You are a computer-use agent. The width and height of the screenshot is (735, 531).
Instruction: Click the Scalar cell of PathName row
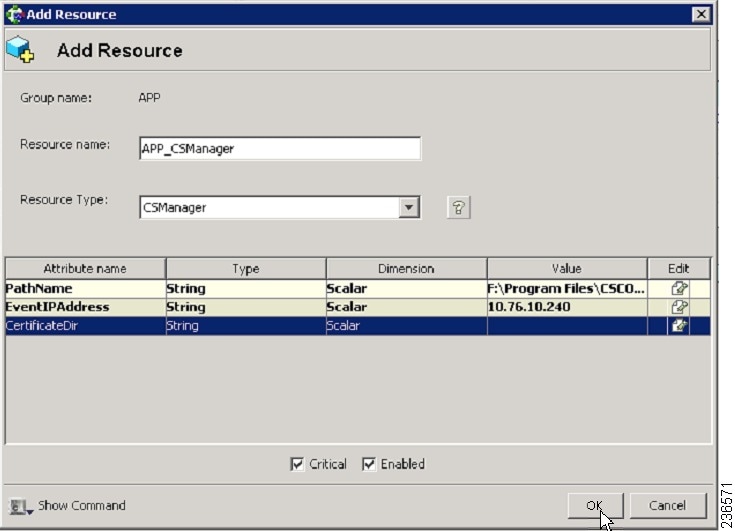406,288
